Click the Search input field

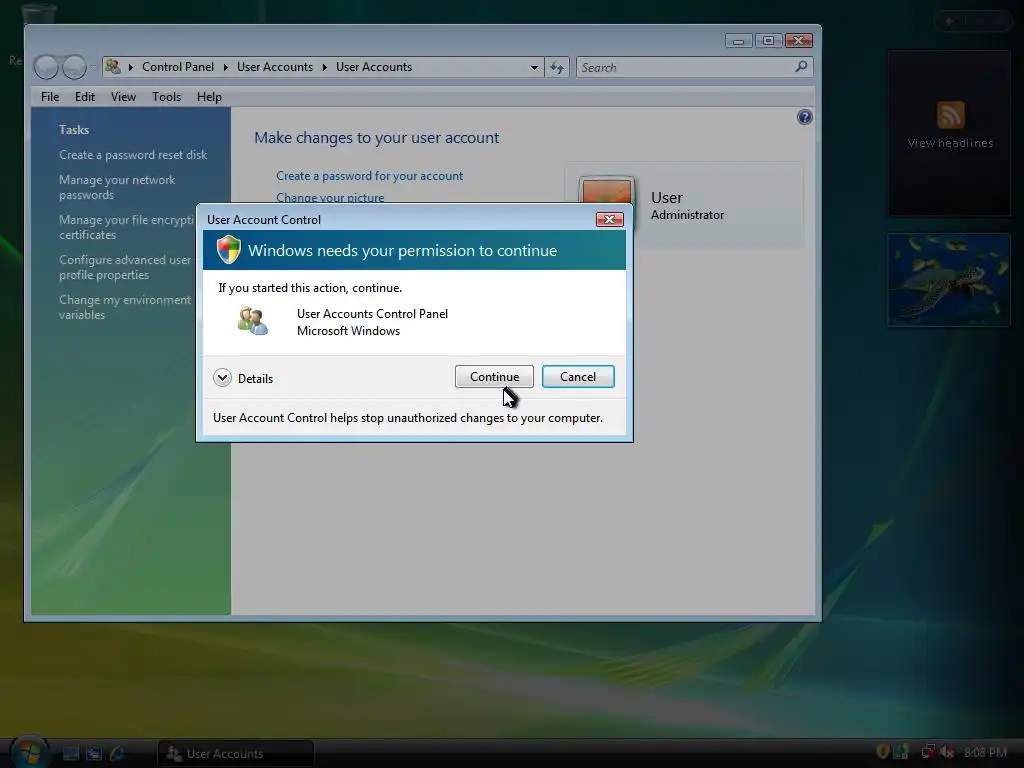click(x=684, y=67)
